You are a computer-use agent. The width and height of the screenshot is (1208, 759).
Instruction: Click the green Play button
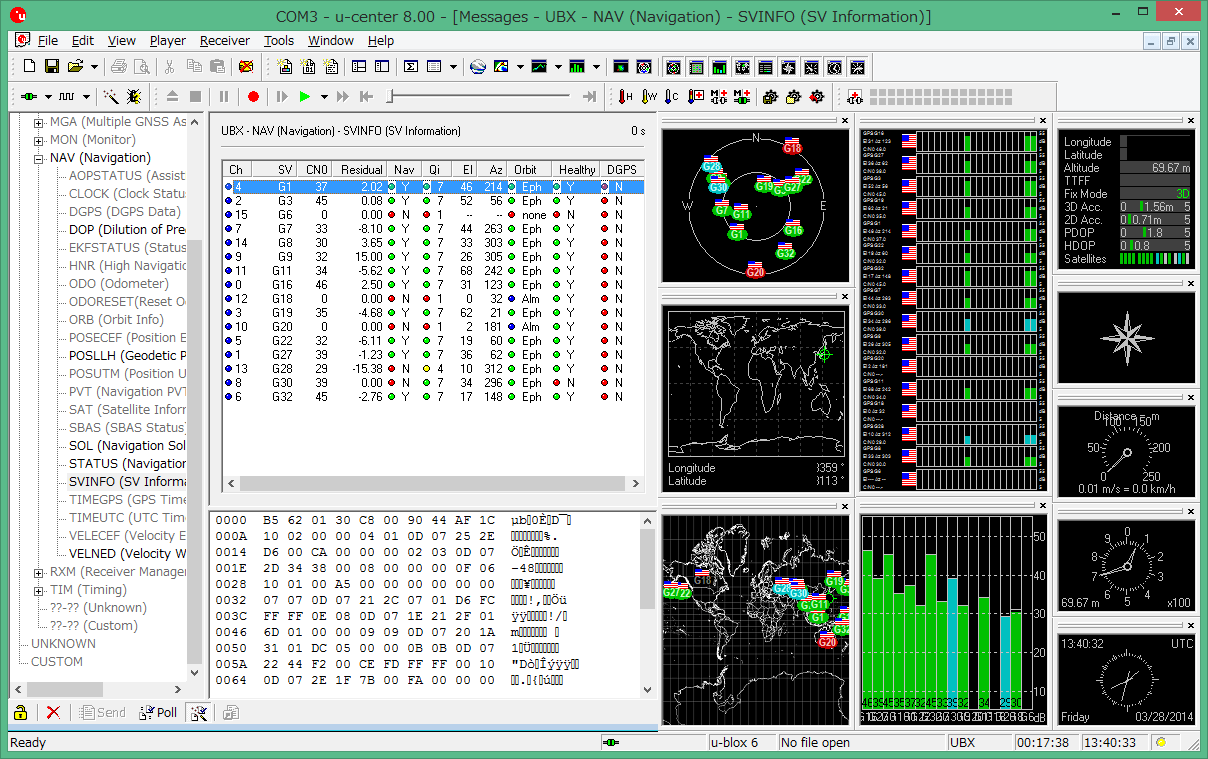(305, 97)
